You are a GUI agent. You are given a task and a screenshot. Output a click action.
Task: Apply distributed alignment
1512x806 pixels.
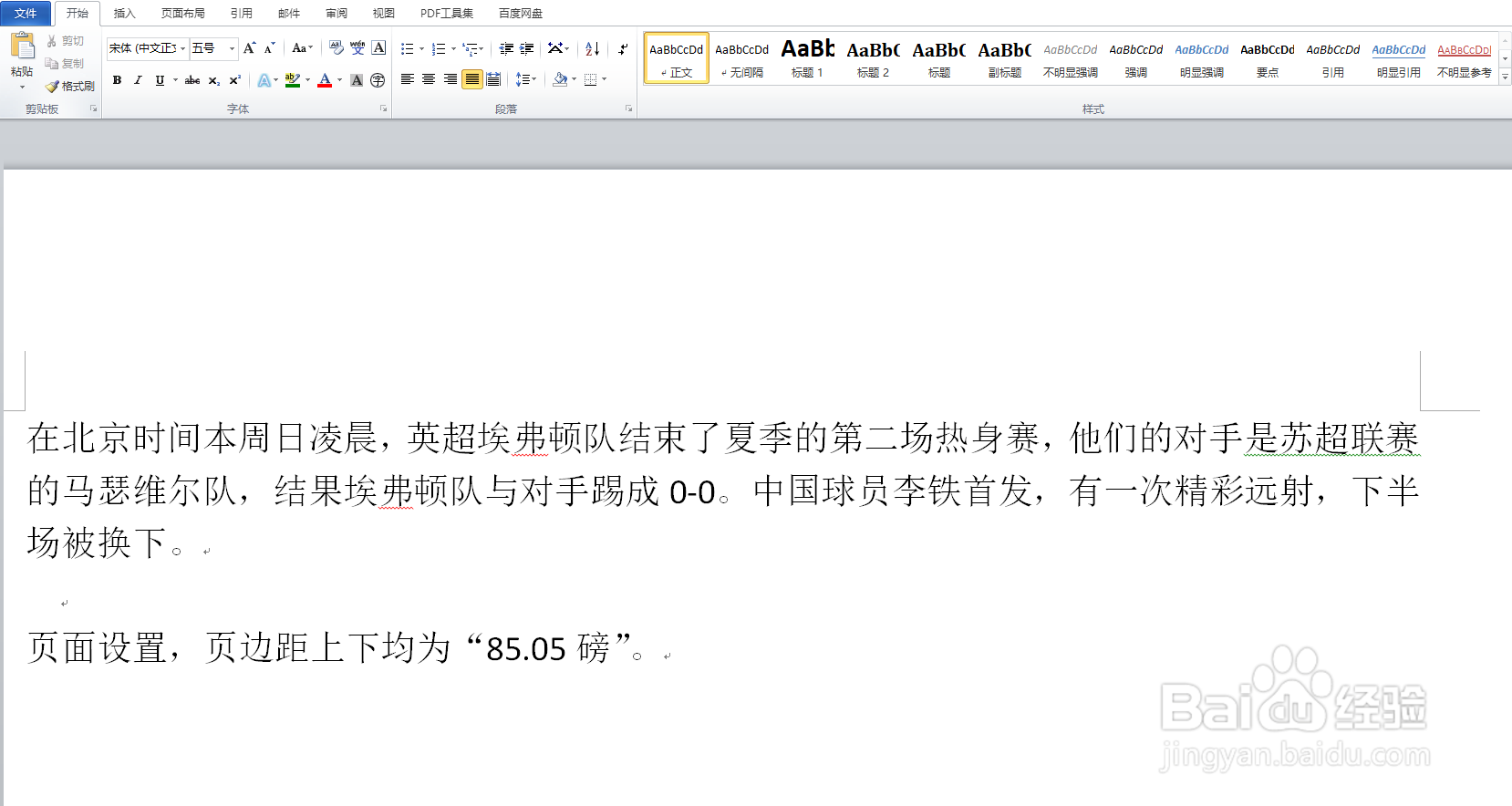493,79
